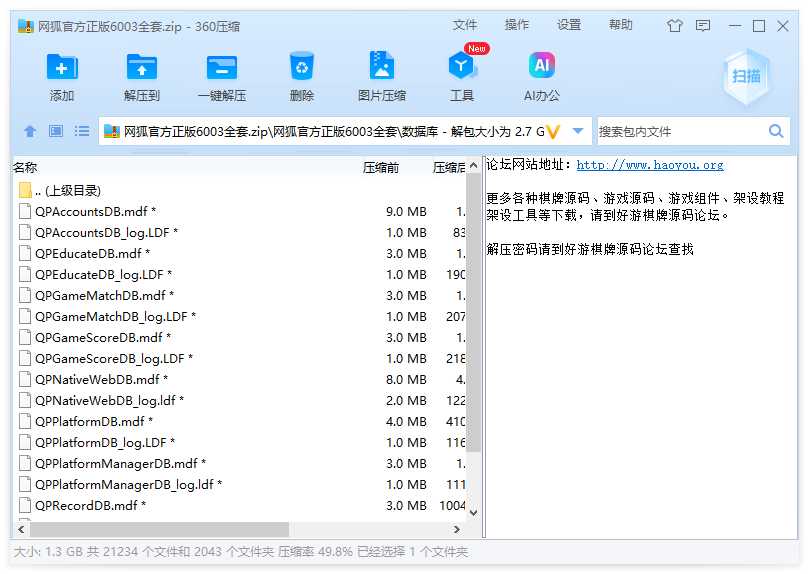This screenshot has height=574, width=809.
Task: Open the 图片压缩 image compression tool
Action: [x=382, y=65]
